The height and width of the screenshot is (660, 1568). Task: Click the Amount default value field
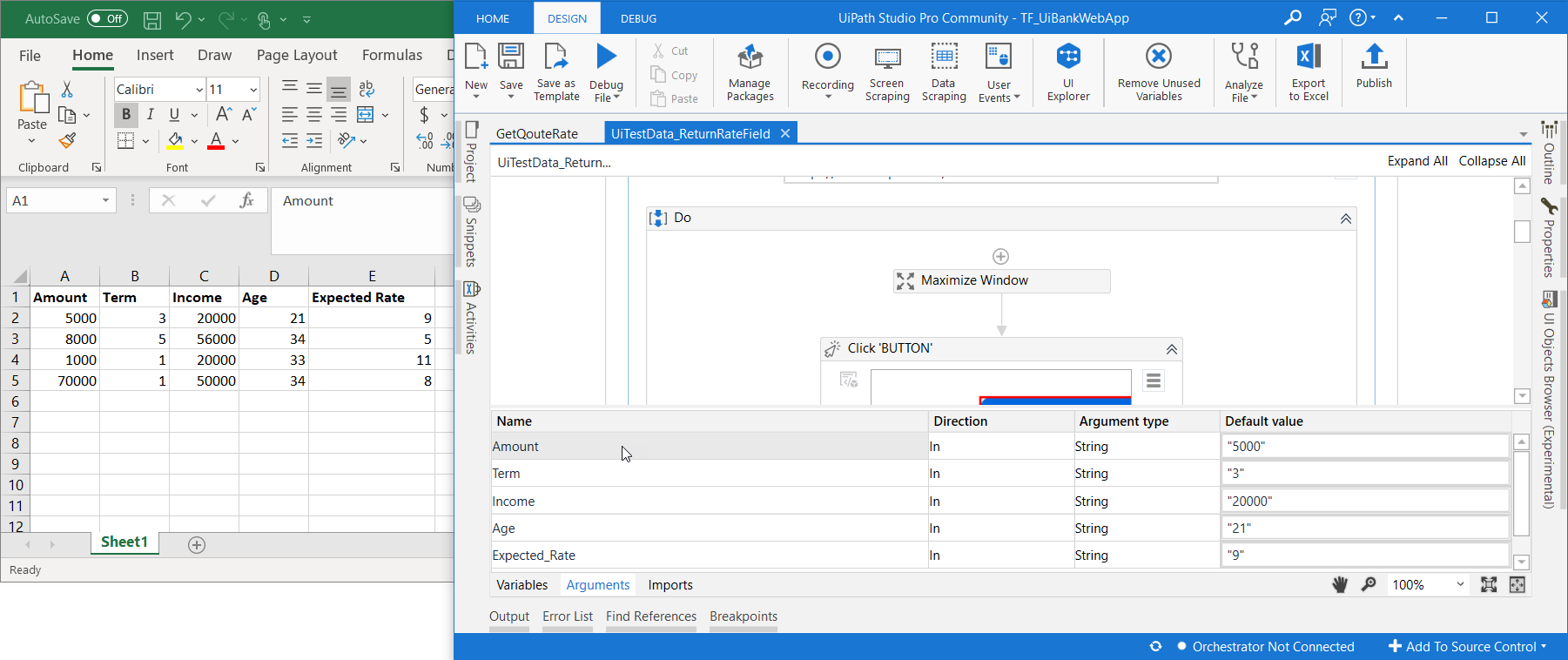1363,447
